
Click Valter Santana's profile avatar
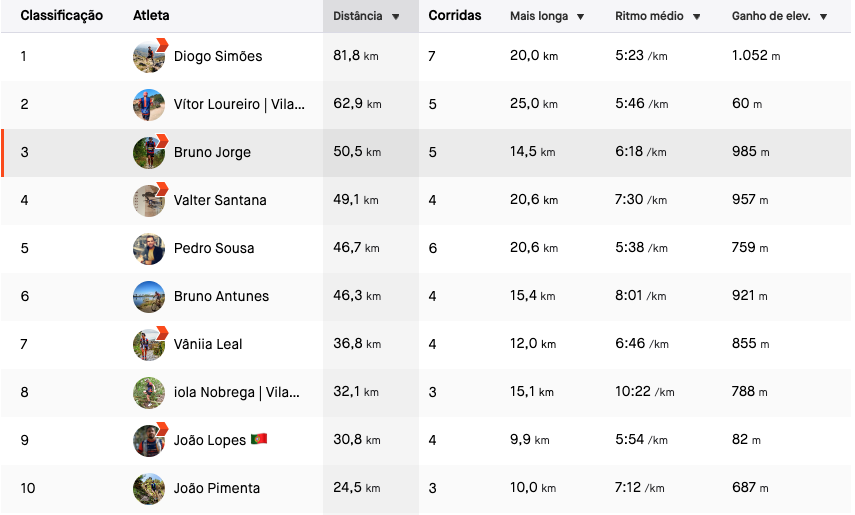pyautogui.click(x=149, y=200)
